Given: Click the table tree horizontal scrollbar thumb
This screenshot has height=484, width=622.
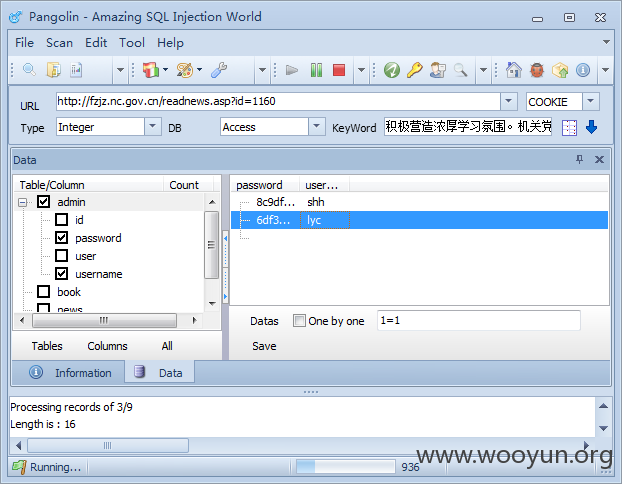Looking at the screenshot, I should tap(104, 320).
